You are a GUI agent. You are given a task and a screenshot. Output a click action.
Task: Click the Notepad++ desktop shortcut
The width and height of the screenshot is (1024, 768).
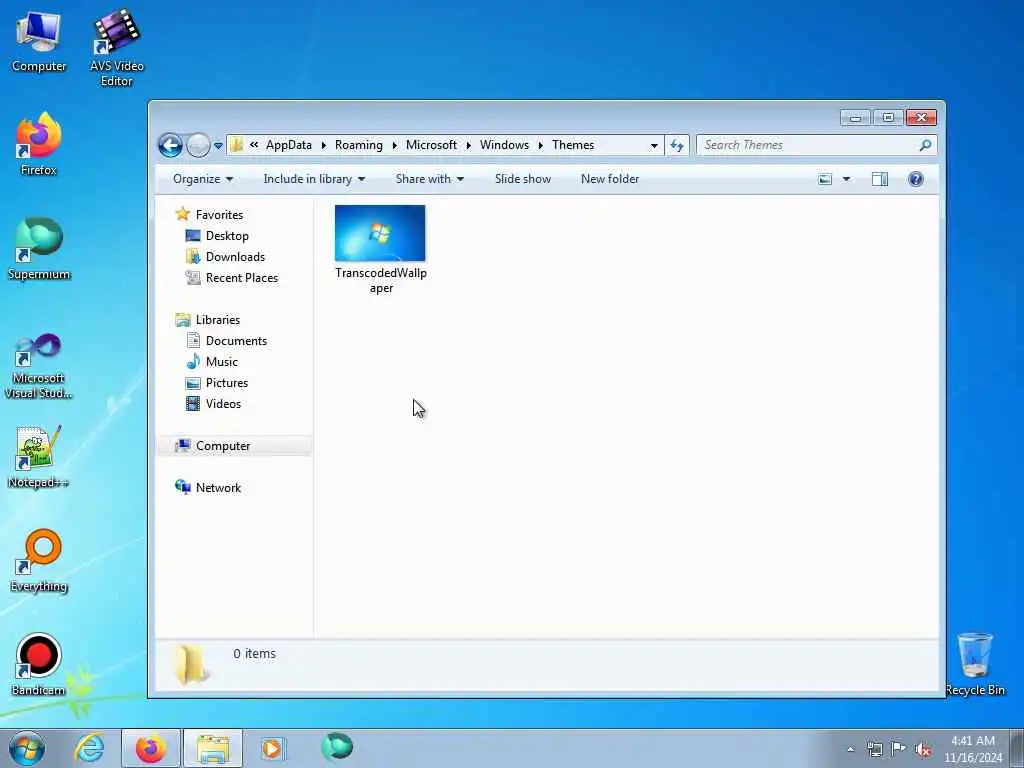pos(39,456)
